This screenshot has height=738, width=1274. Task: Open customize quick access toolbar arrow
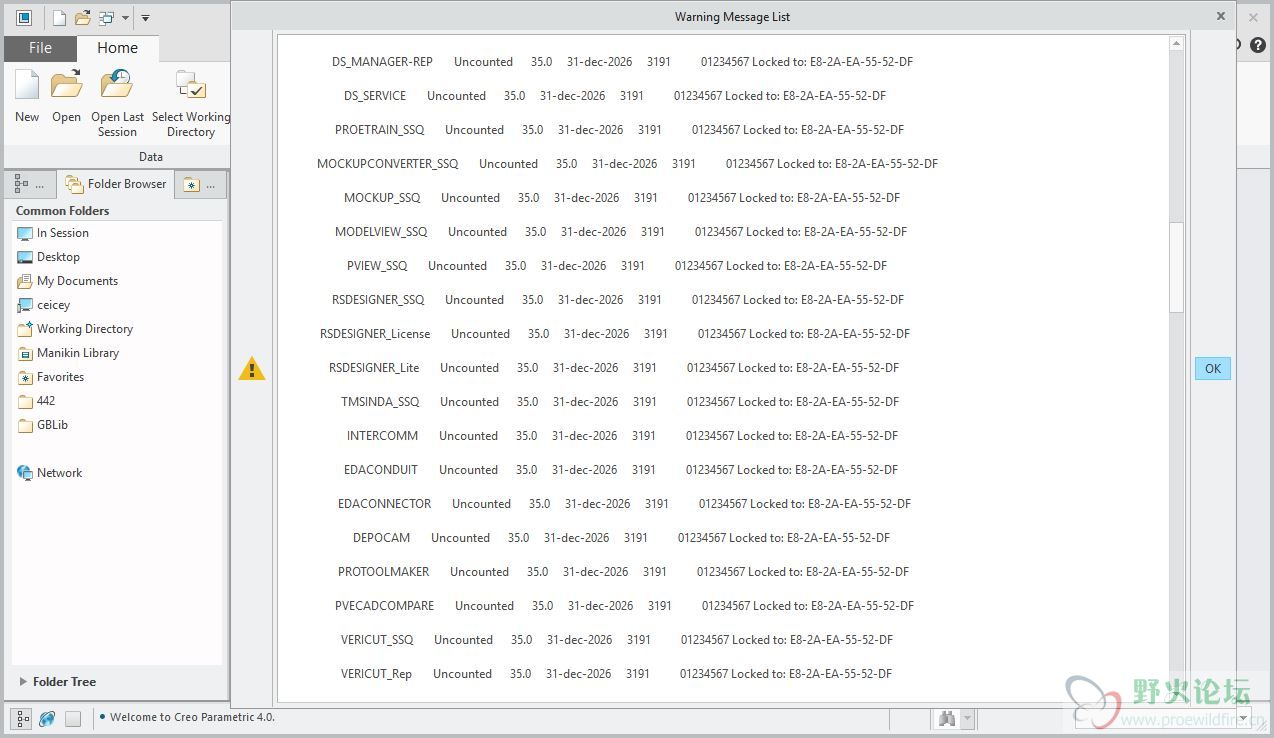[x=145, y=18]
